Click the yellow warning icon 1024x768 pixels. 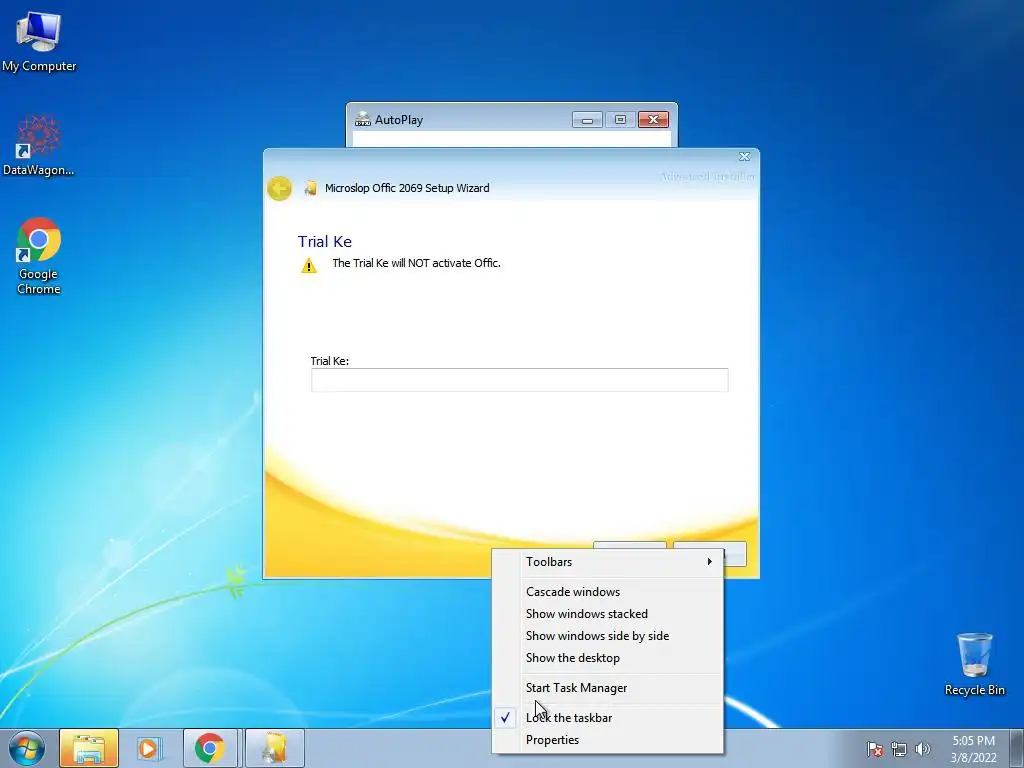click(309, 265)
